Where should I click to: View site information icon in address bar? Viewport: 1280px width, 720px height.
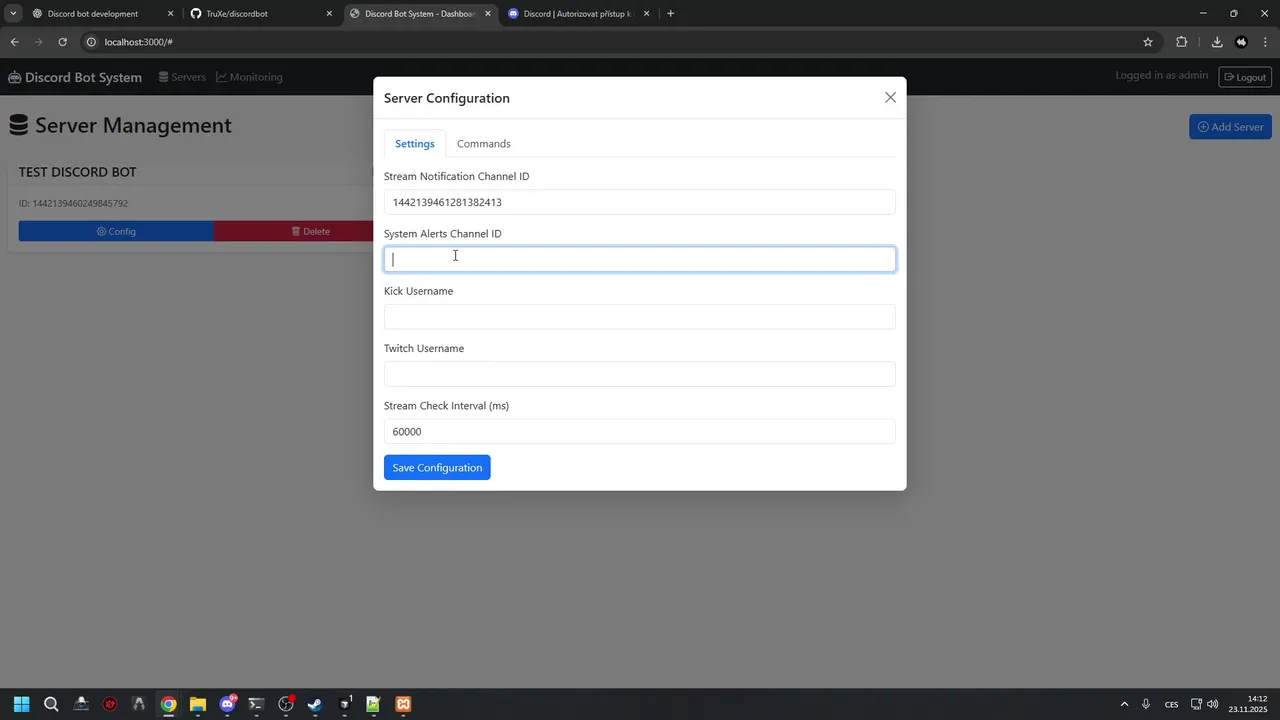pyautogui.click(x=91, y=42)
